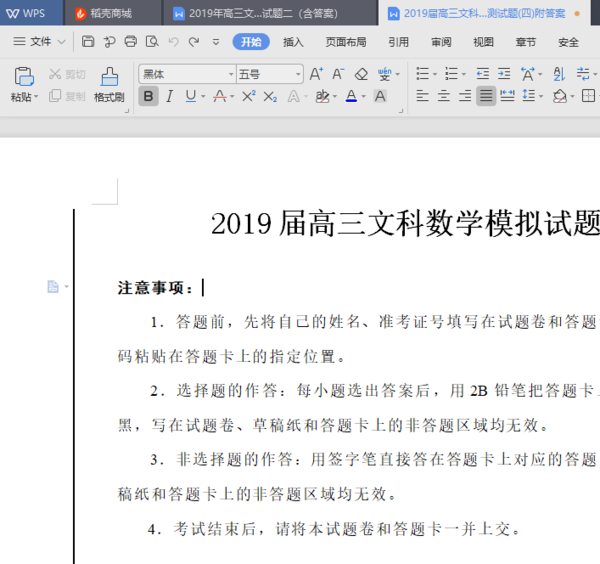Image resolution: width=600 pixels, height=564 pixels.
Task: Click the Distributed alignment icon
Action: (x=507, y=96)
